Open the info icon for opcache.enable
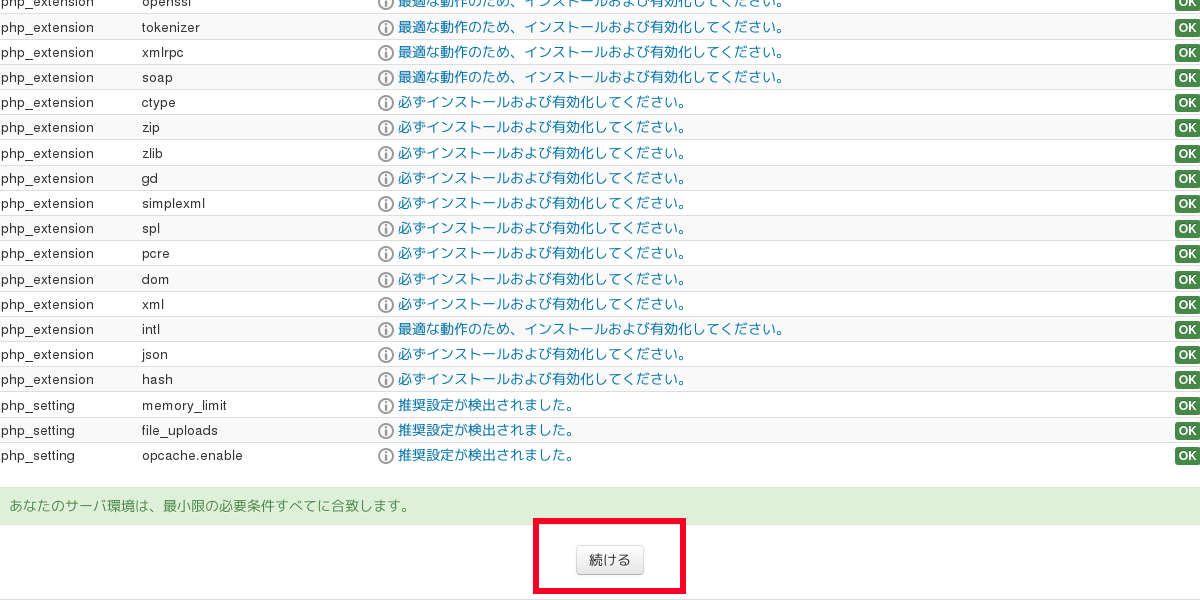 coord(385,455)
